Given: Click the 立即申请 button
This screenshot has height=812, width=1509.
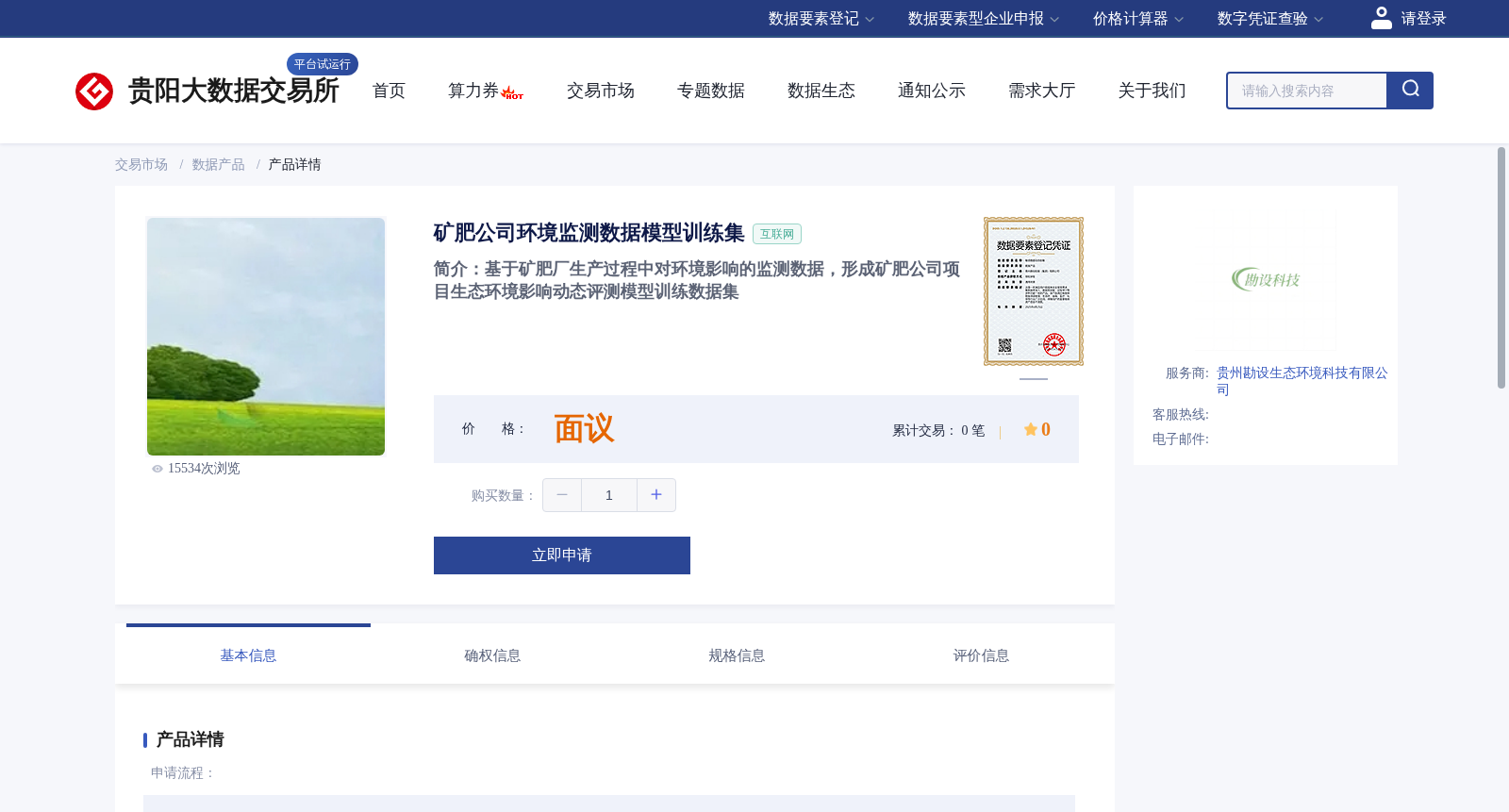Looking at the screenshot, I should pyautogui.click(x=562, y=555).
